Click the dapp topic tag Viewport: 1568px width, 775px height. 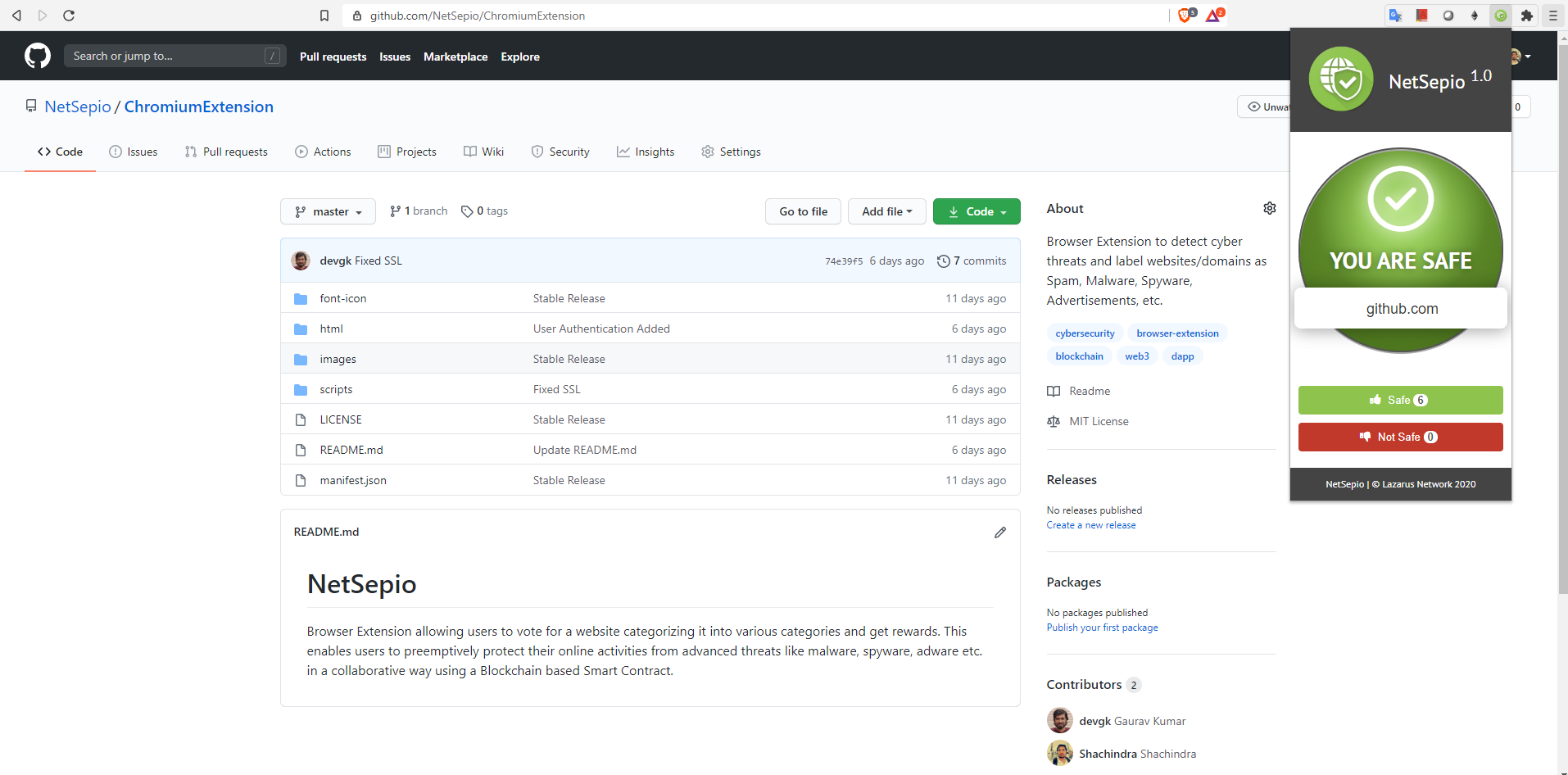coord(1182,356)
